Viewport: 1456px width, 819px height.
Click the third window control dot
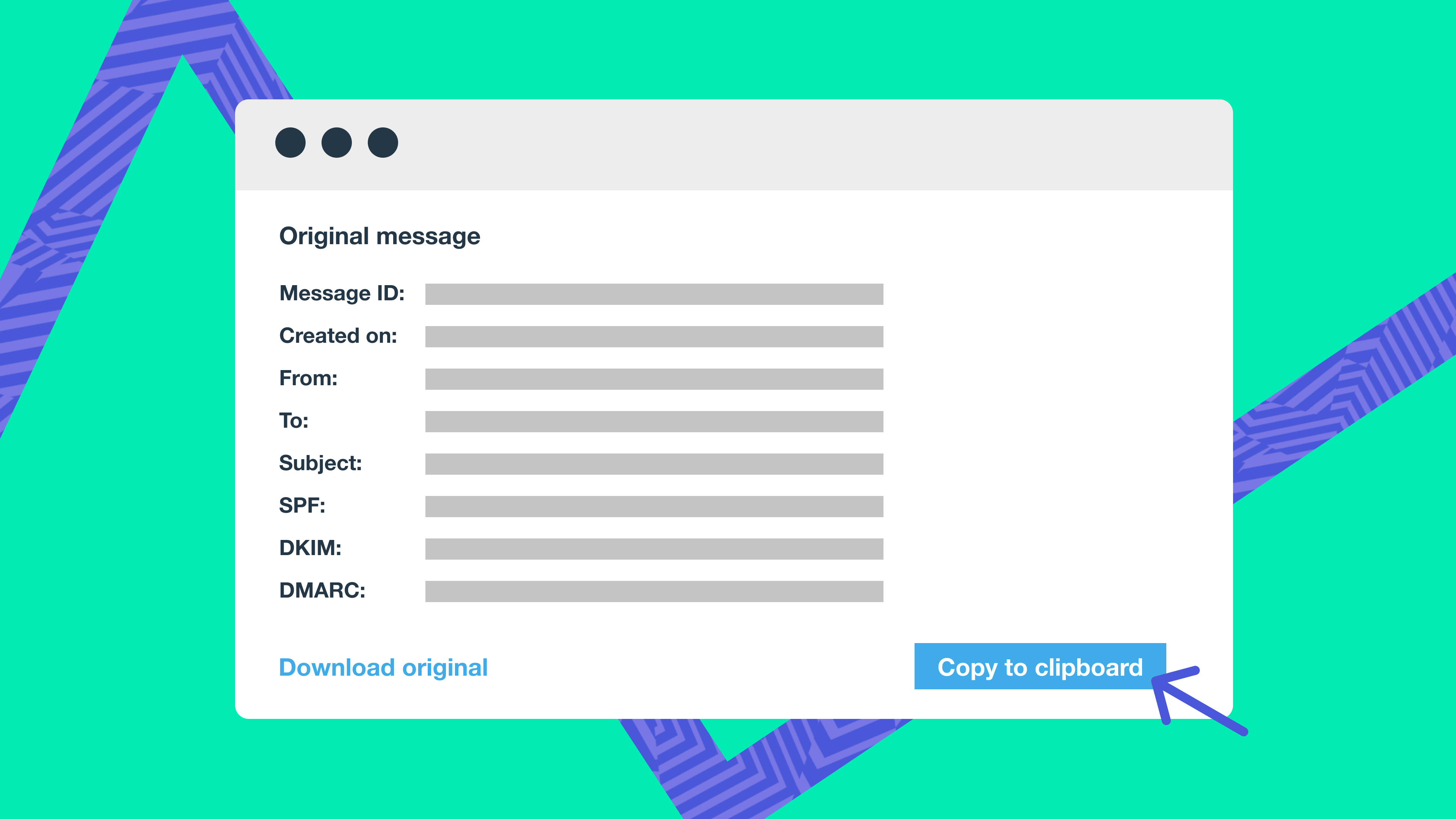[383, 143]
